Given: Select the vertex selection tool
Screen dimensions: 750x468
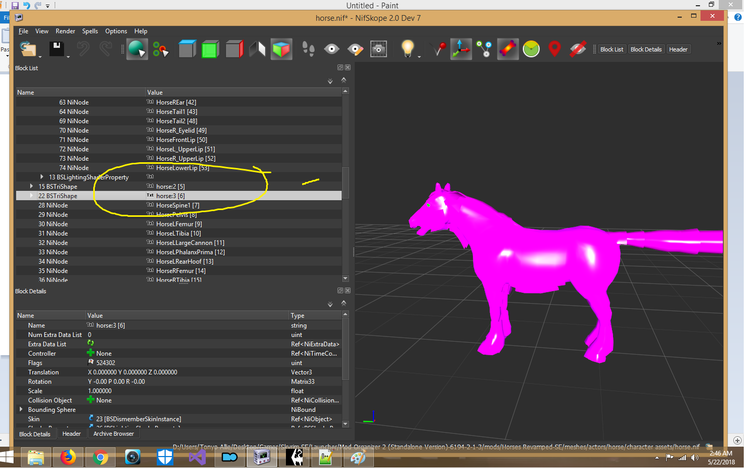Looking at the screenshot, I should [x=161, y=49].
